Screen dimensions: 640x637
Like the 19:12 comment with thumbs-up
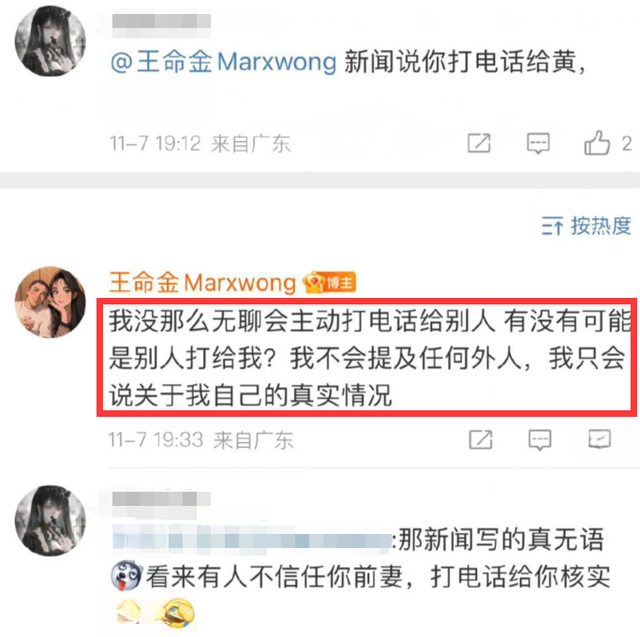pos(597,143)
